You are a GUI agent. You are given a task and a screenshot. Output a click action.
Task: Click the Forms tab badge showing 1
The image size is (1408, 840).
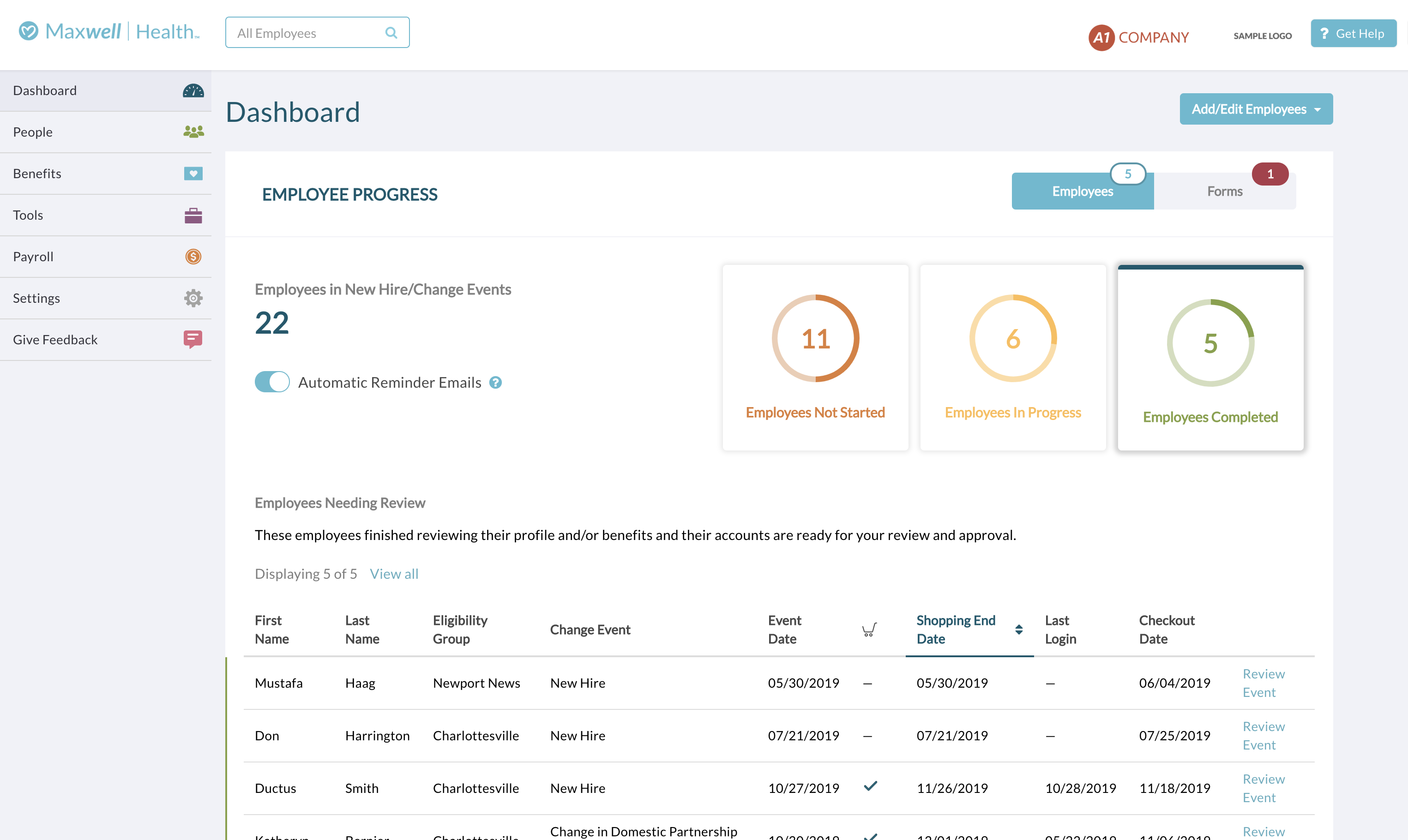click(x=1270, y=174)
